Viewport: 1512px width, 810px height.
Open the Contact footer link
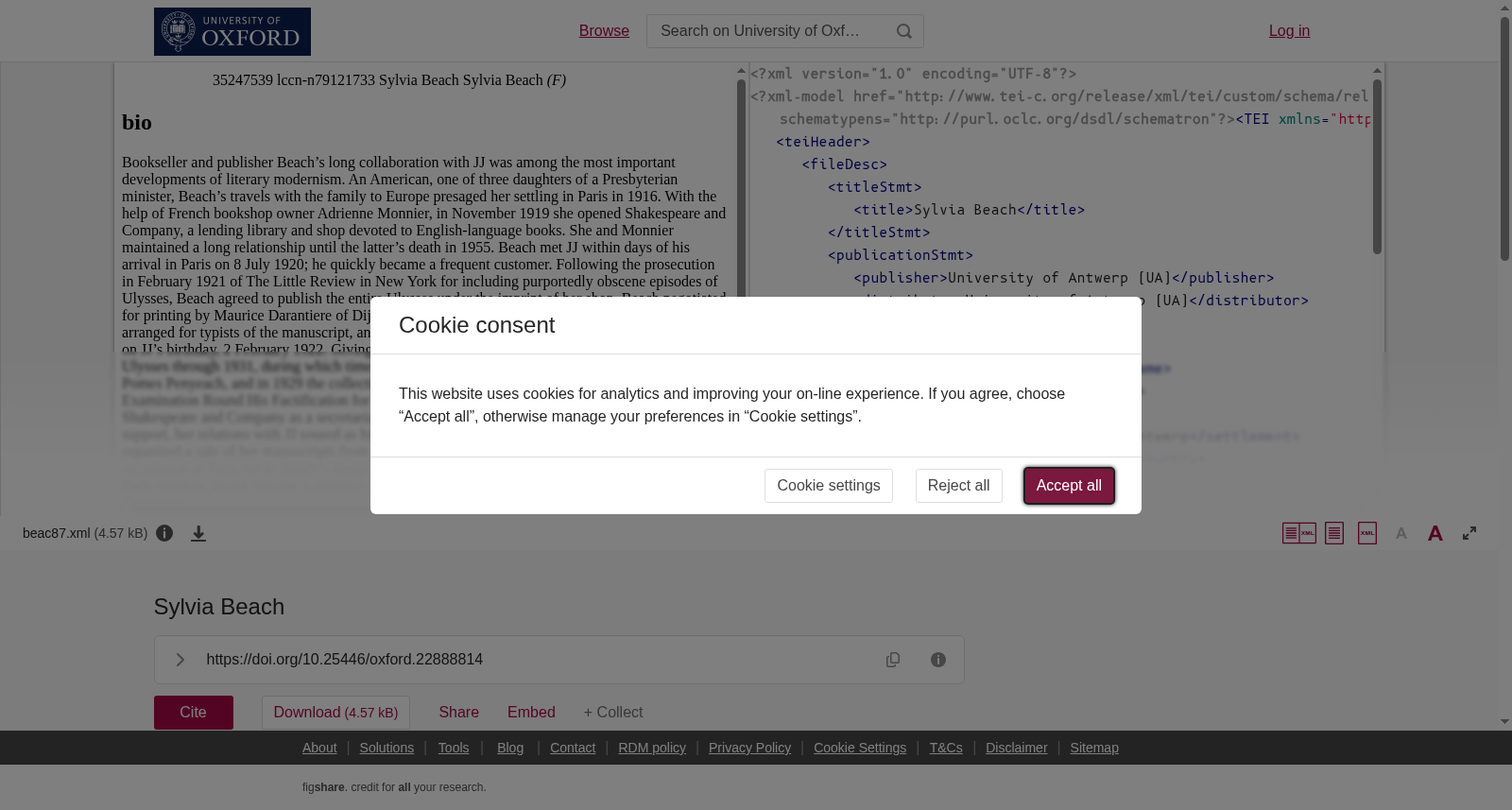click(x=573, y=748)
